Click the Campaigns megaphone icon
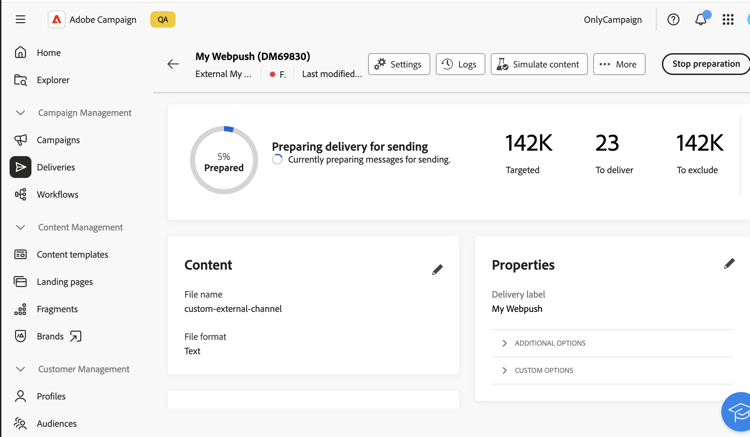 point(20,140)
